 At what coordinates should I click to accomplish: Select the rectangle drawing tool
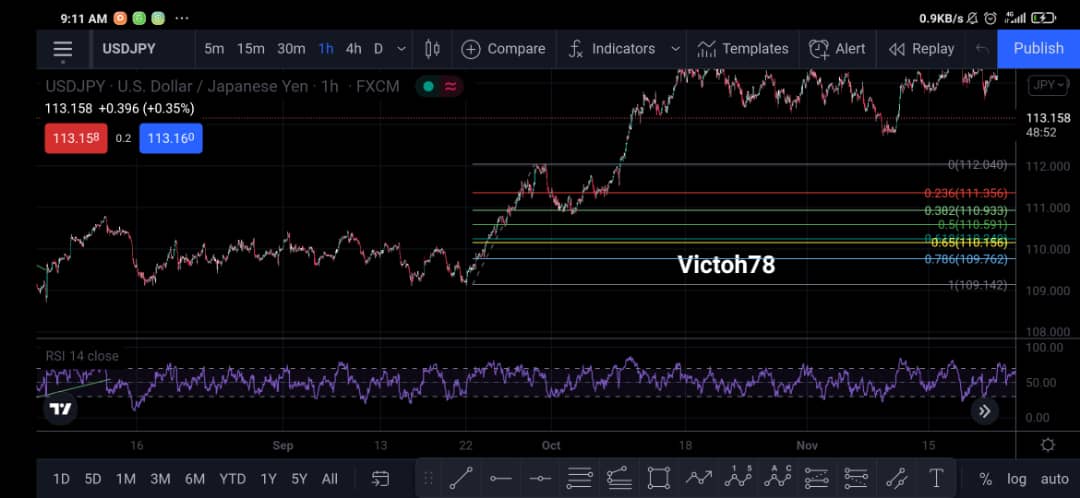pos(658,478)
